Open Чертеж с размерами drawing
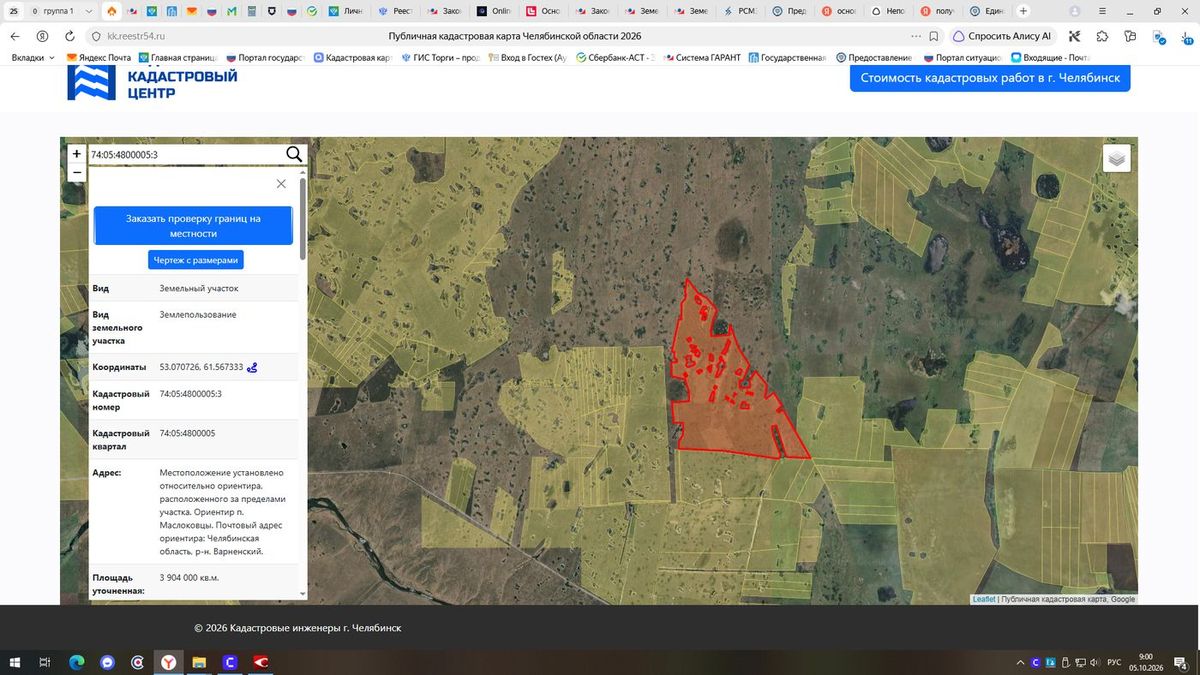This screenshot has height=675, width=1200. point(196,260)
